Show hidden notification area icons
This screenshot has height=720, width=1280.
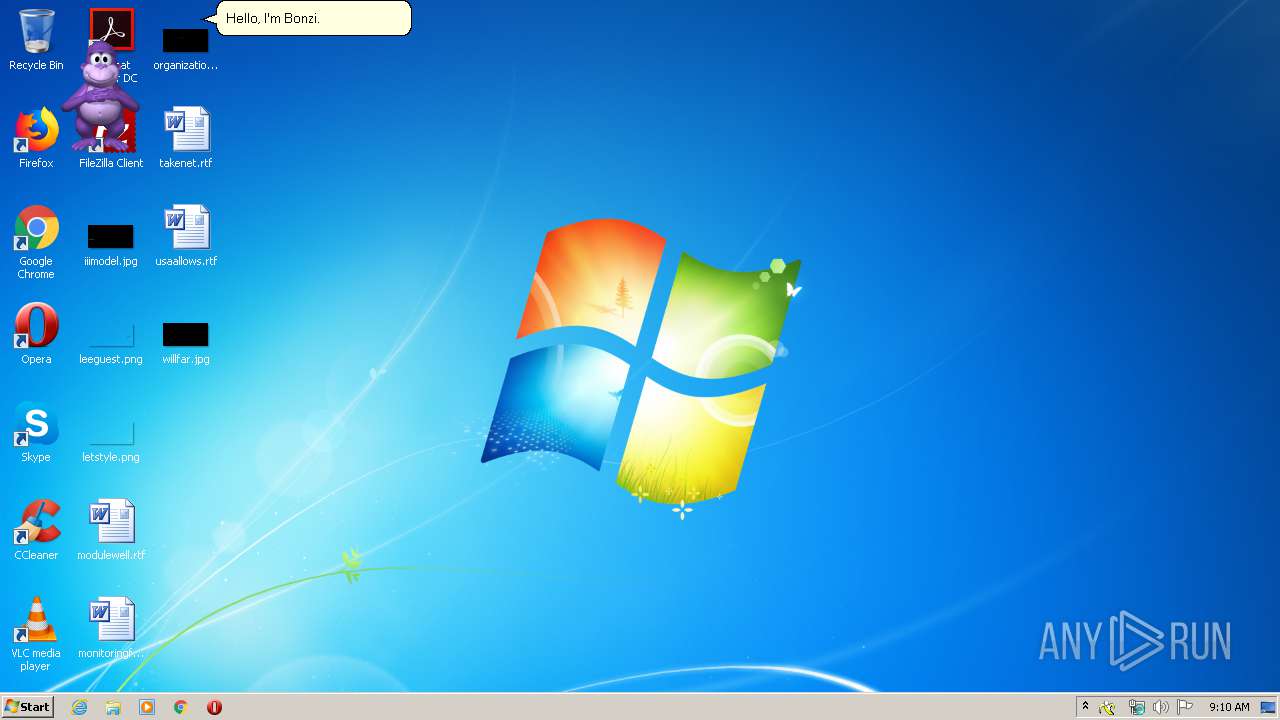[1085, 707]
